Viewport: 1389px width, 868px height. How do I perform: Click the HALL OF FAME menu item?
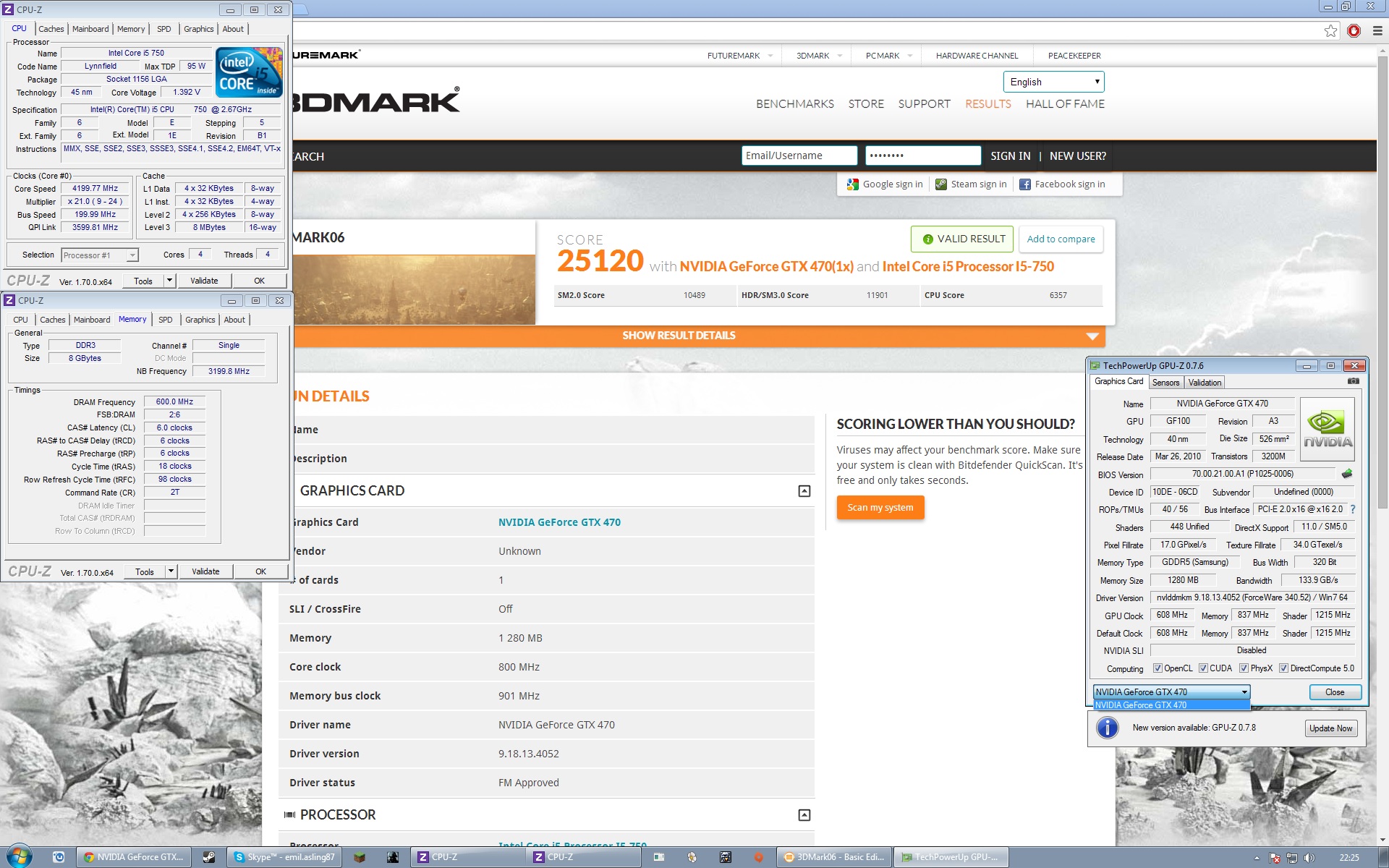(x=1065, y=104)
